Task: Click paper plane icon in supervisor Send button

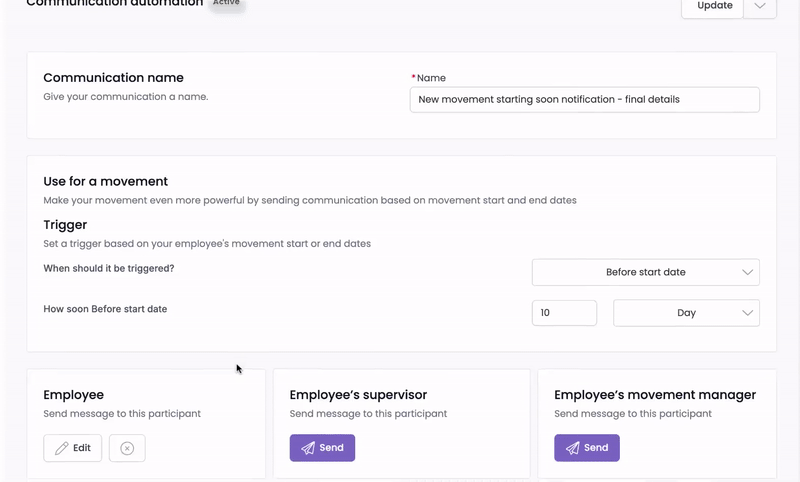Action: (308, 448)
